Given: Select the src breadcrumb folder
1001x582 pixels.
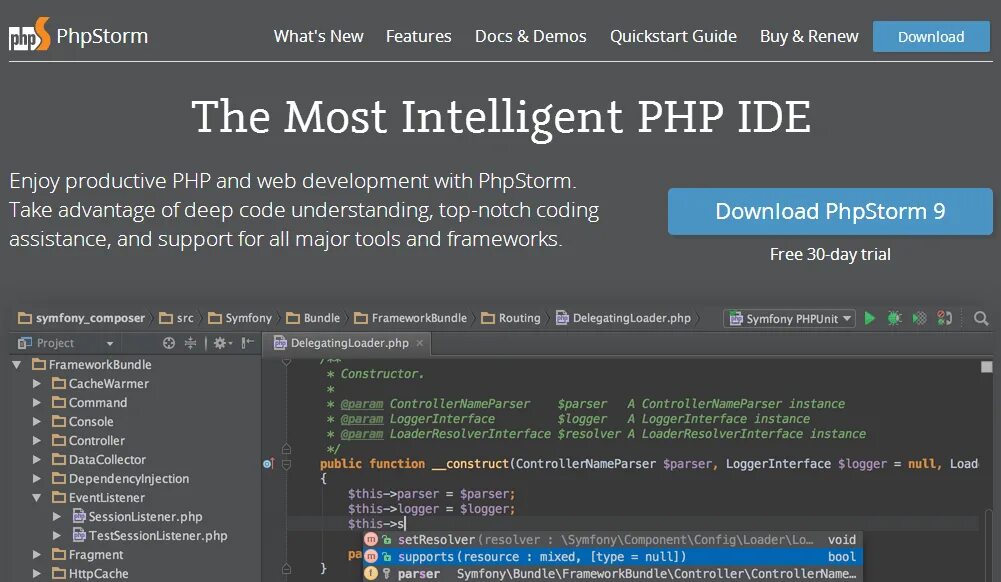Looking at the screenshot, I should click(176, 318).
